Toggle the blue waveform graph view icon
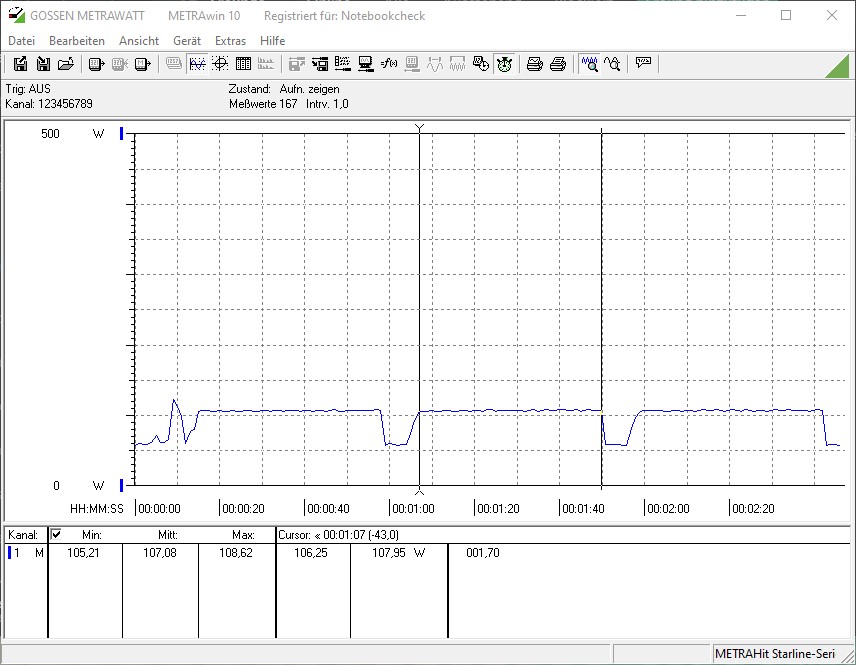856x665 pixels. click(x=197, y=64)
